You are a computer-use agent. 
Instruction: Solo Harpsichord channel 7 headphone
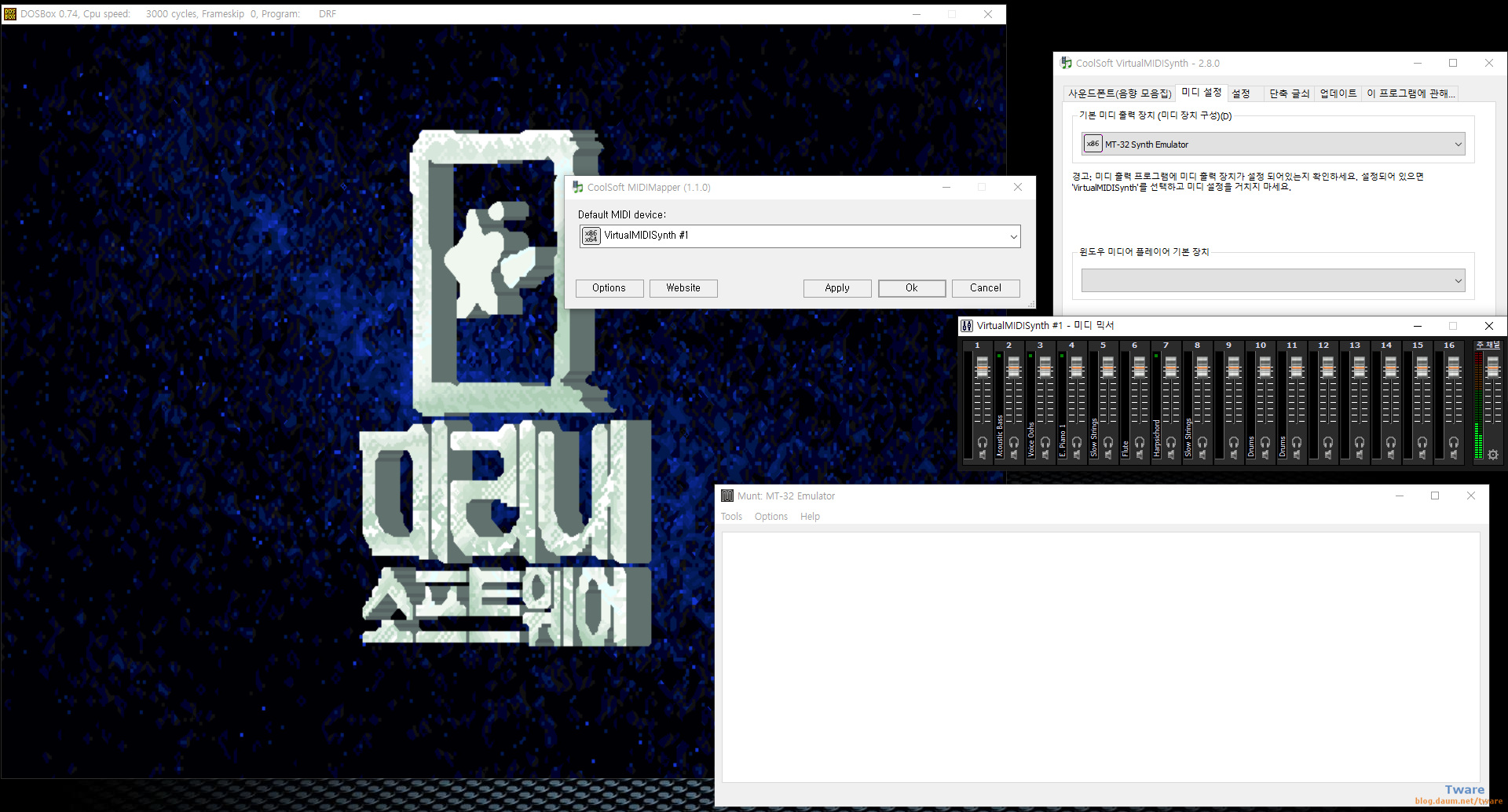[1171, 442]
